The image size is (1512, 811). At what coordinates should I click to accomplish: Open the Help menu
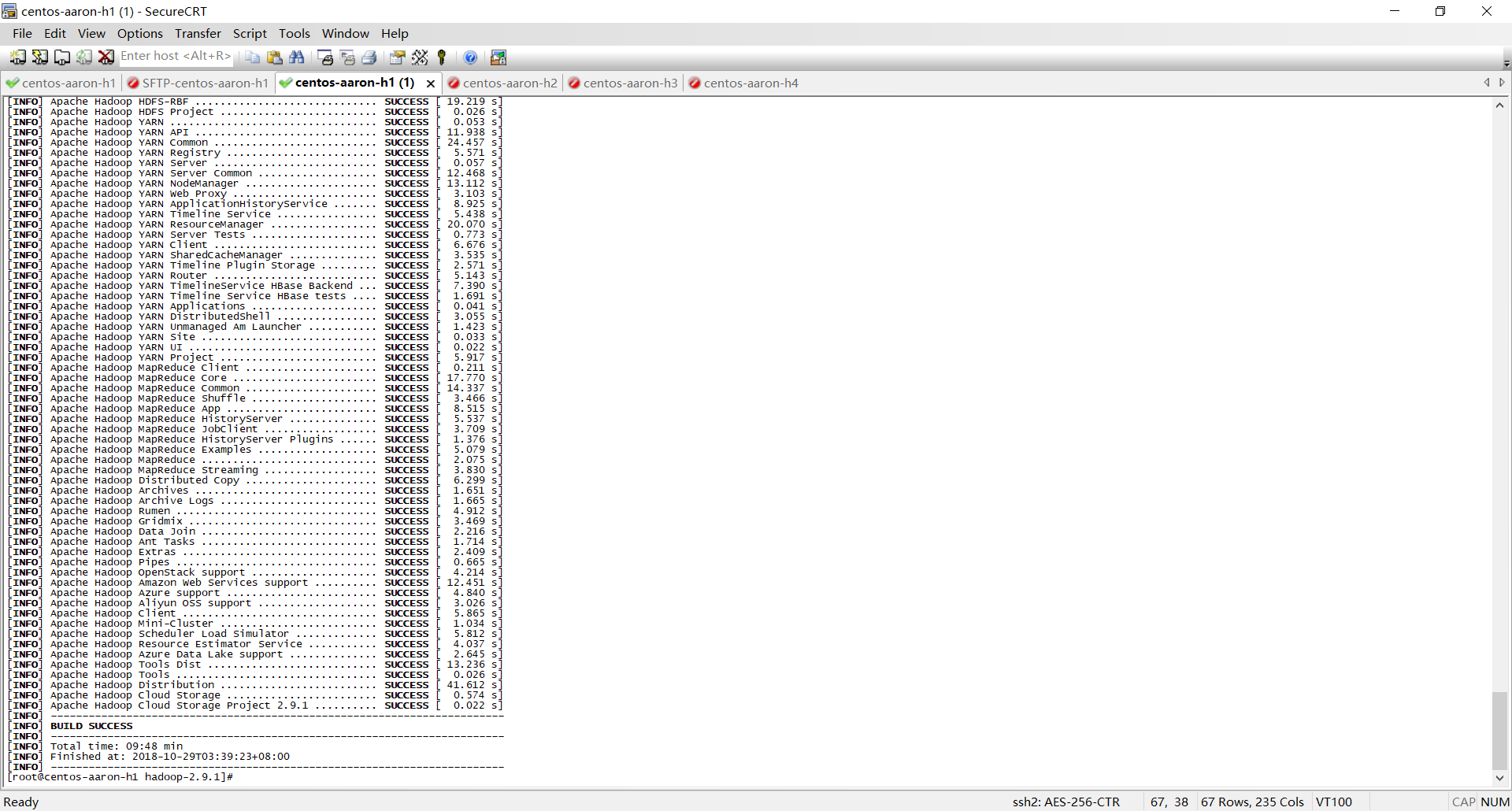395,33
